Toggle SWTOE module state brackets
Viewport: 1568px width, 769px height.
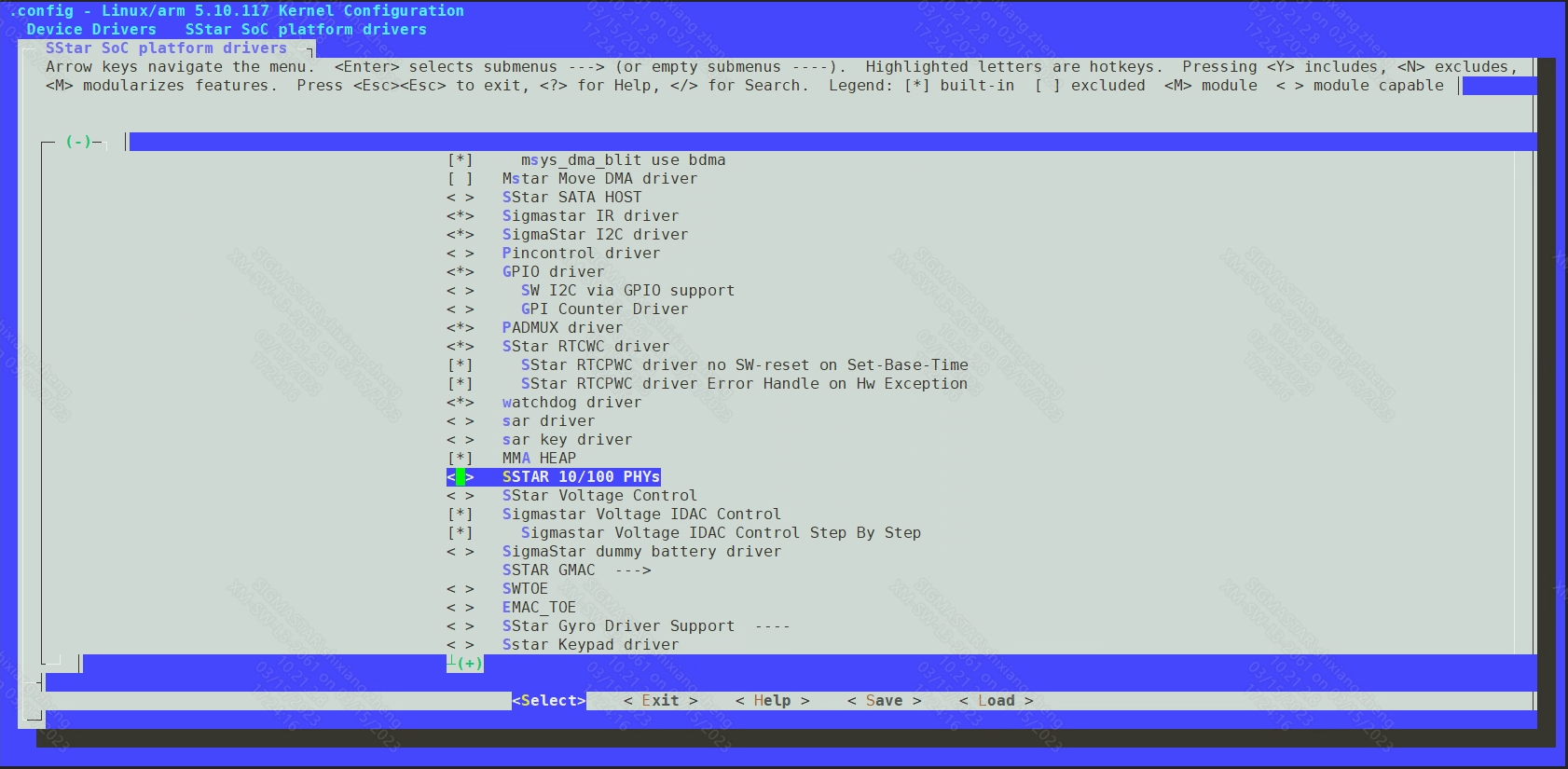[x=461, y=589]
